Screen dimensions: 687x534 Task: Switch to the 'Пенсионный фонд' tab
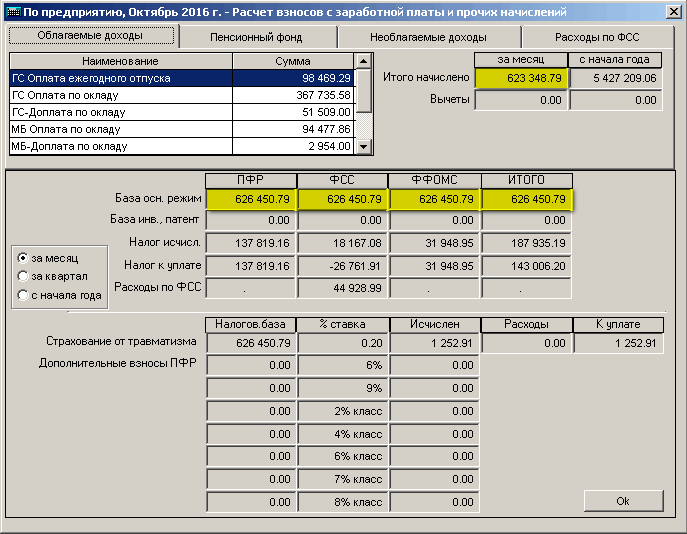(255, 37)
